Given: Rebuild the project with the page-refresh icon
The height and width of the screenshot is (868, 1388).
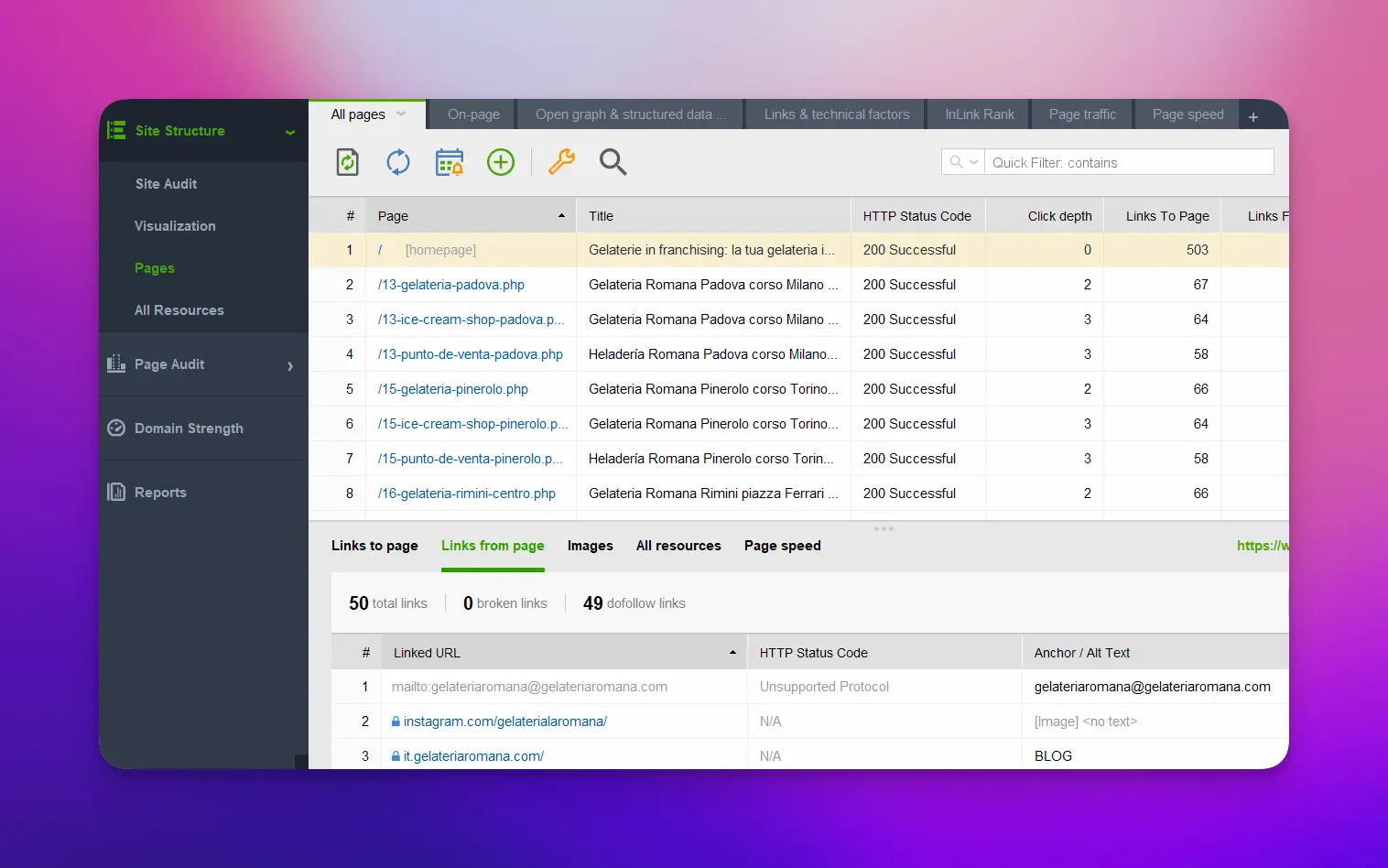Looking at the screenshot, I should pyautogui.click(x=347, y=162).
